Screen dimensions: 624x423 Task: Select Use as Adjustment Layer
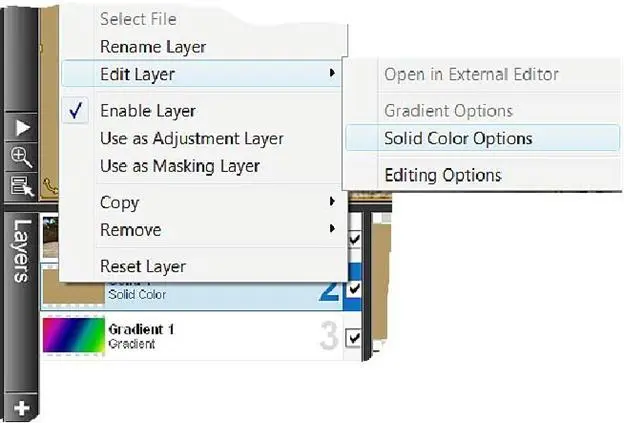point(191,139)
